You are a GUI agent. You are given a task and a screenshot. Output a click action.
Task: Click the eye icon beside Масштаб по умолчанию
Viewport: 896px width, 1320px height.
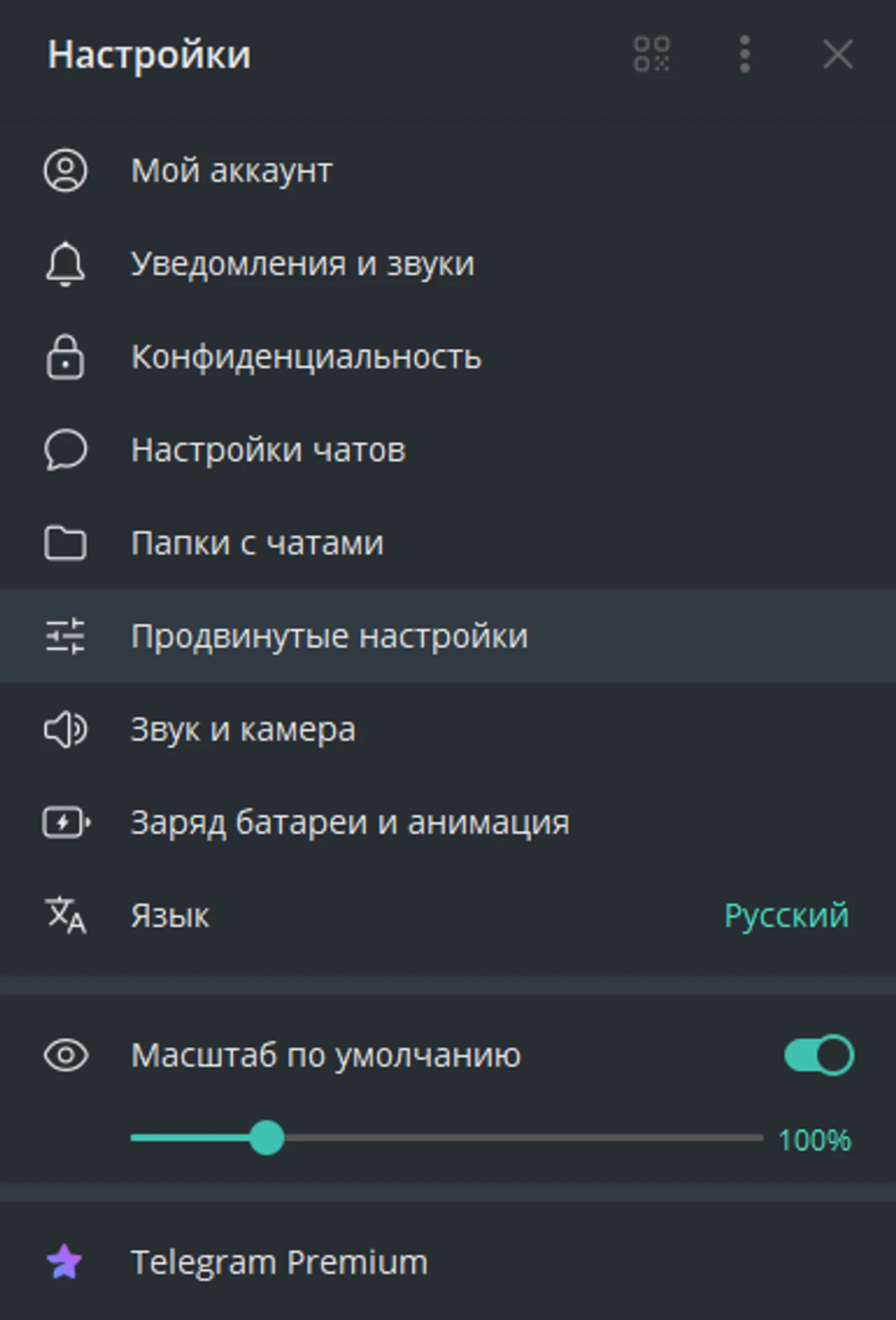pos(66,1055)
